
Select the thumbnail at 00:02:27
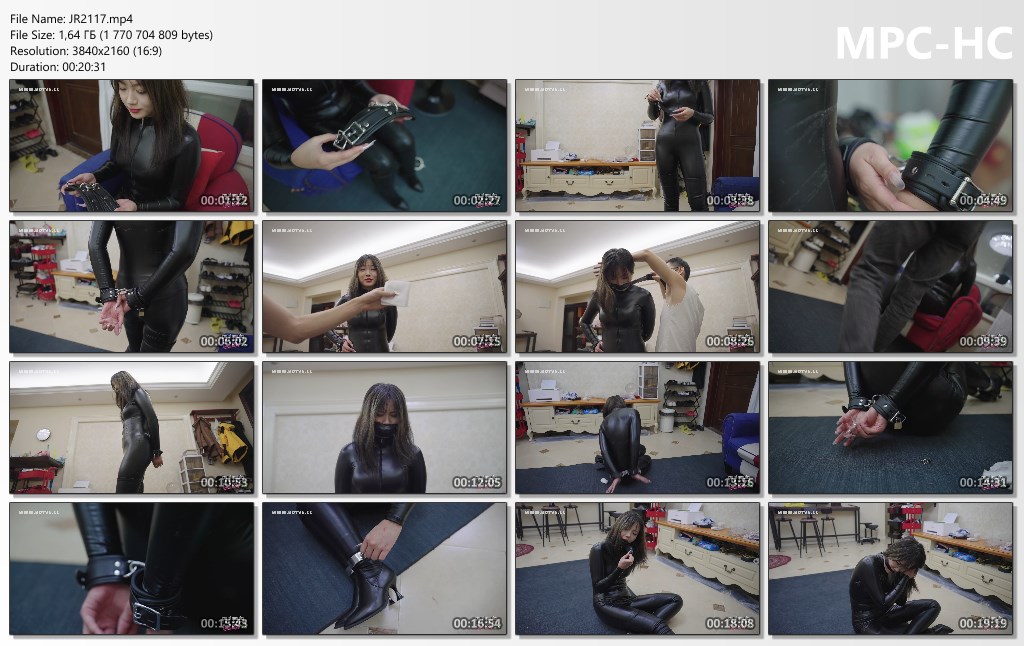[x=385, y=146]
